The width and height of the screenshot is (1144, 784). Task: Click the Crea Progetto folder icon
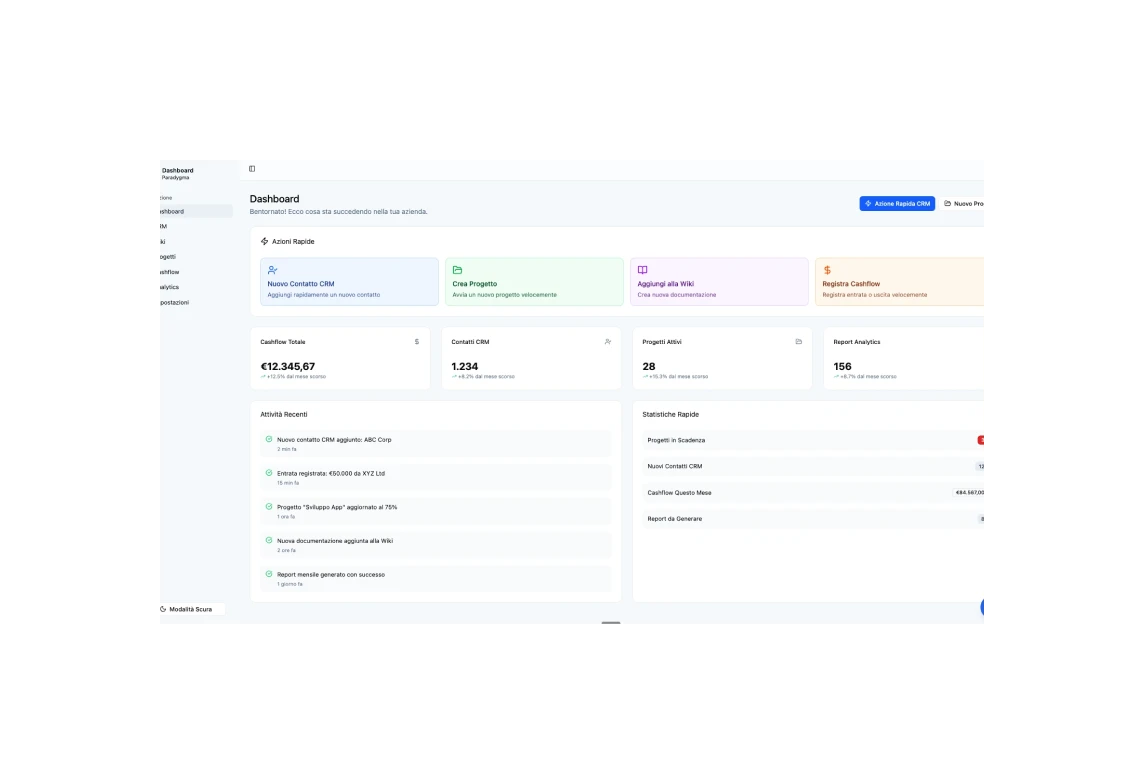[457, 270]
